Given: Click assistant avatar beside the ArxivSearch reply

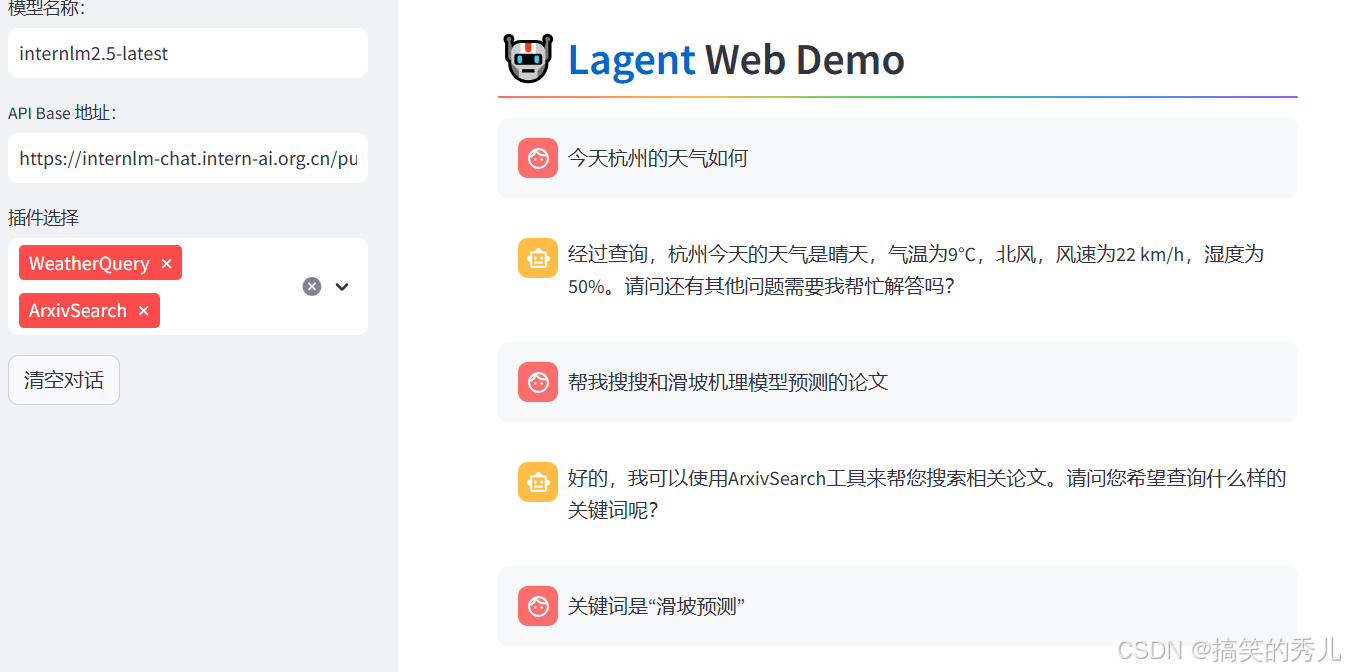Looking at the screenshot, I should point(538,482).
